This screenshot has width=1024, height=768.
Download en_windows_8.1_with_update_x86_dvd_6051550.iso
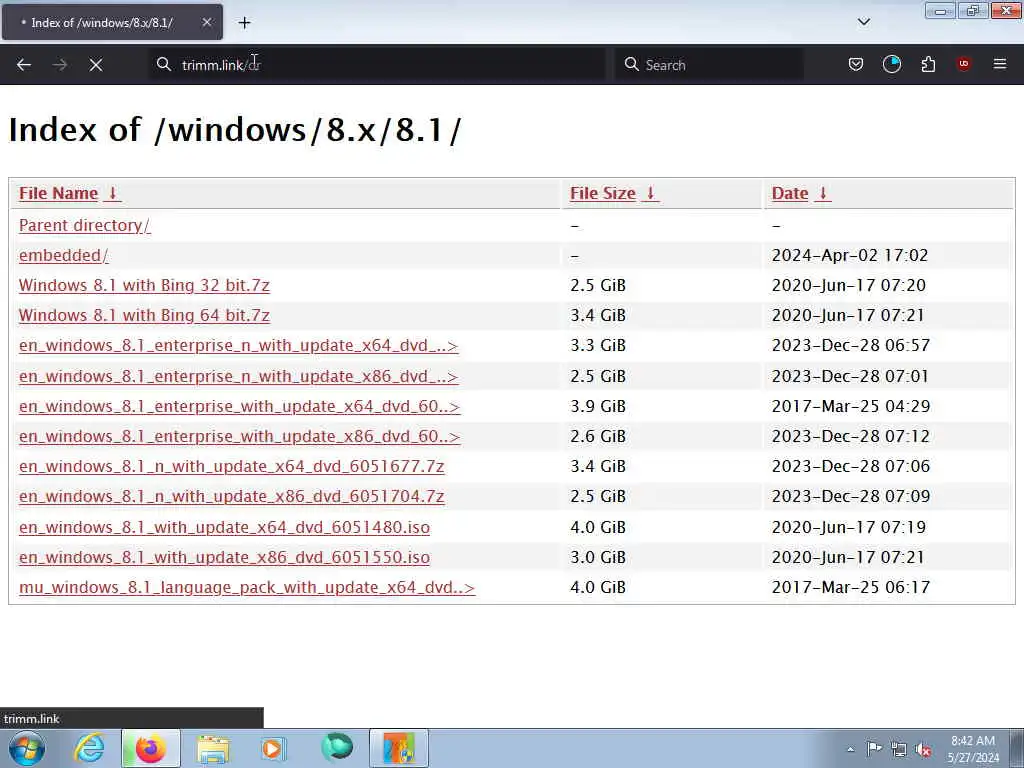point(225,558)
